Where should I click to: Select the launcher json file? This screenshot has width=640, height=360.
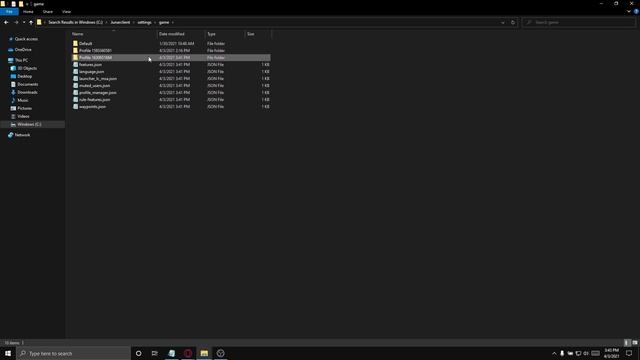(x=98, y=78)
